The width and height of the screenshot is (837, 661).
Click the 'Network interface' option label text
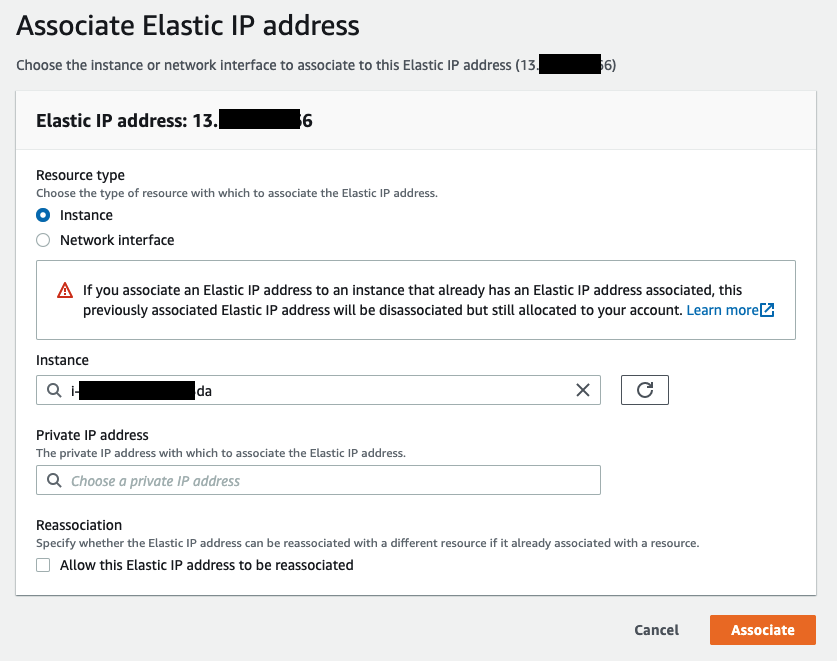point(117,240)
